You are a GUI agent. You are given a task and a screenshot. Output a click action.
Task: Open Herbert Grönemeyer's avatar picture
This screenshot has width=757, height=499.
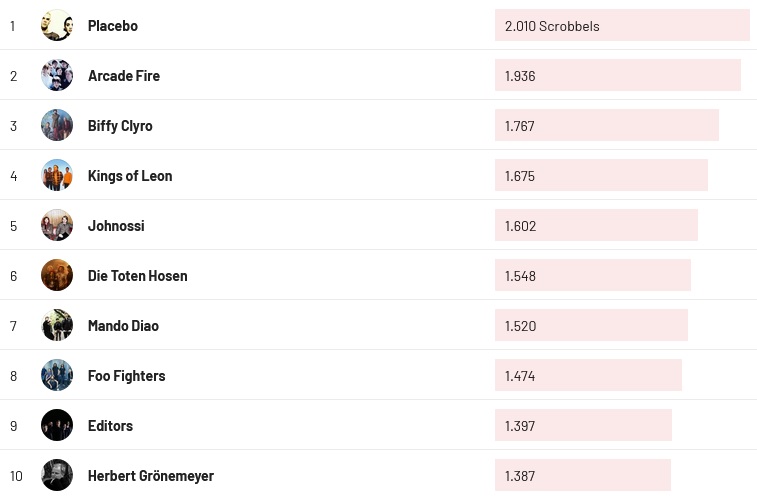click(57, 475)
